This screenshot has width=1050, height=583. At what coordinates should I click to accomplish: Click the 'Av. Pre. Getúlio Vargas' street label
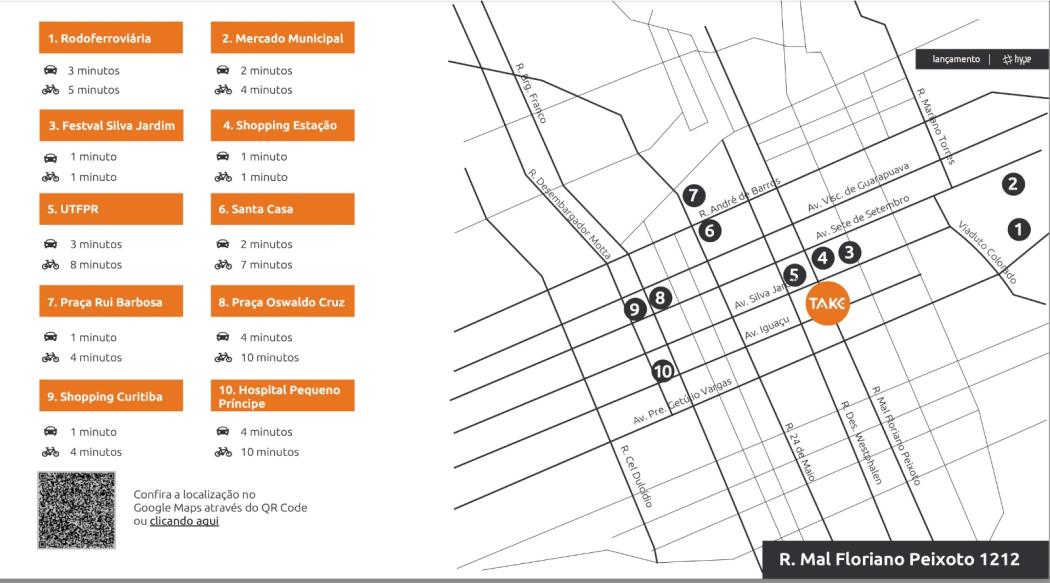(682, 401)
